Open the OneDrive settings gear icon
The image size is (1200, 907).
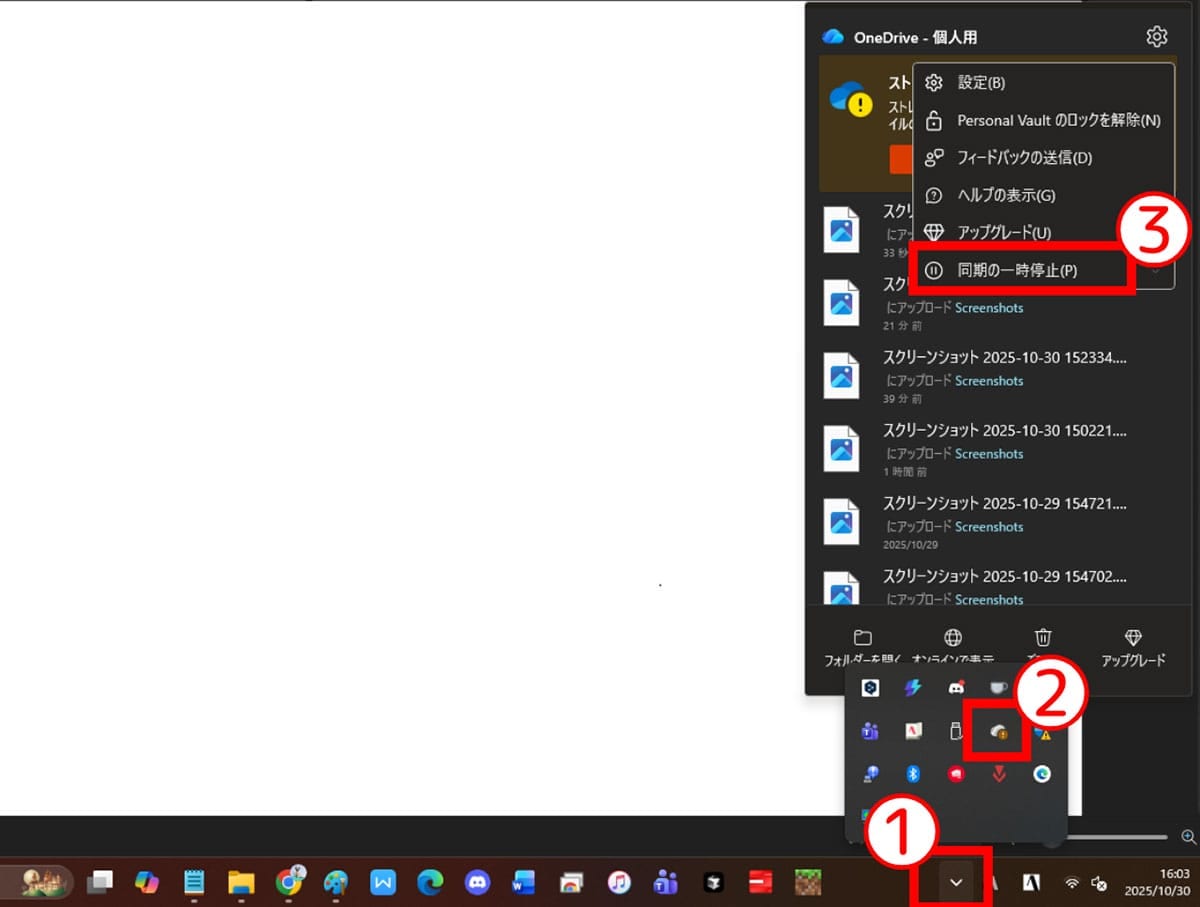tap(1157, 36)
